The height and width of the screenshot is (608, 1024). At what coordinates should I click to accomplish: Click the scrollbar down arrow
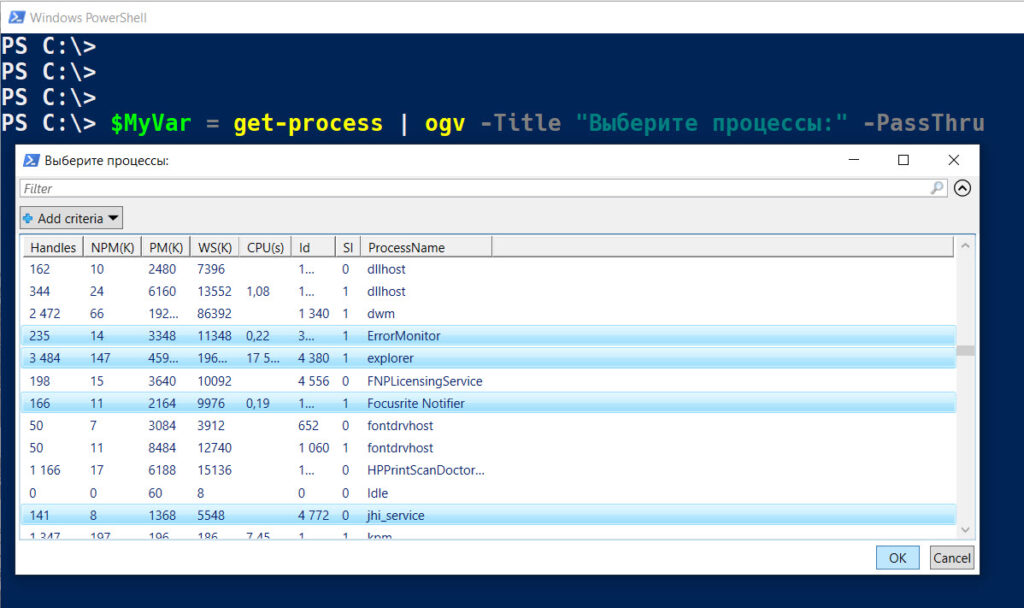[964, 529]
